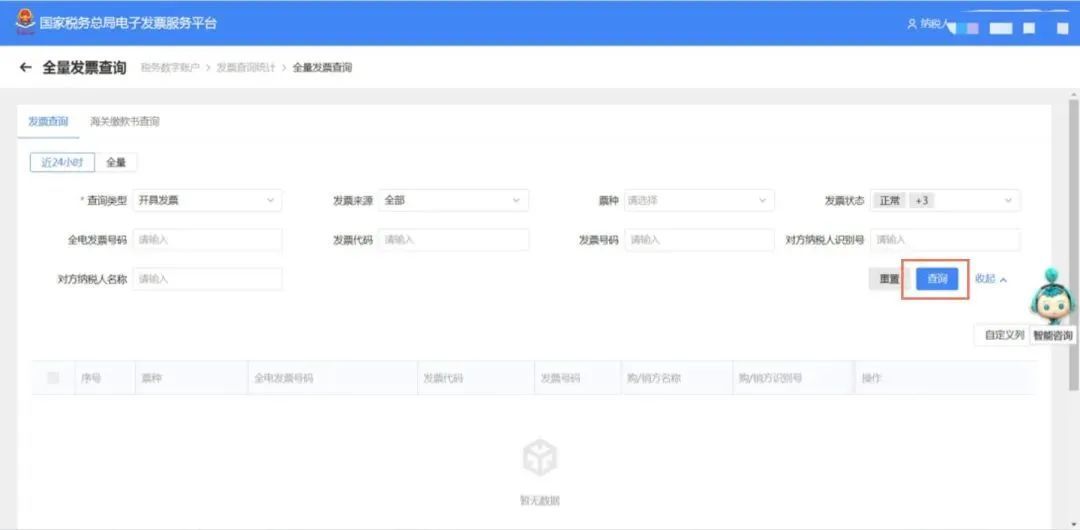The image size is (1080, 530).
Task: Expand the 发票来源 dropdown
Action: coord(453,200)
